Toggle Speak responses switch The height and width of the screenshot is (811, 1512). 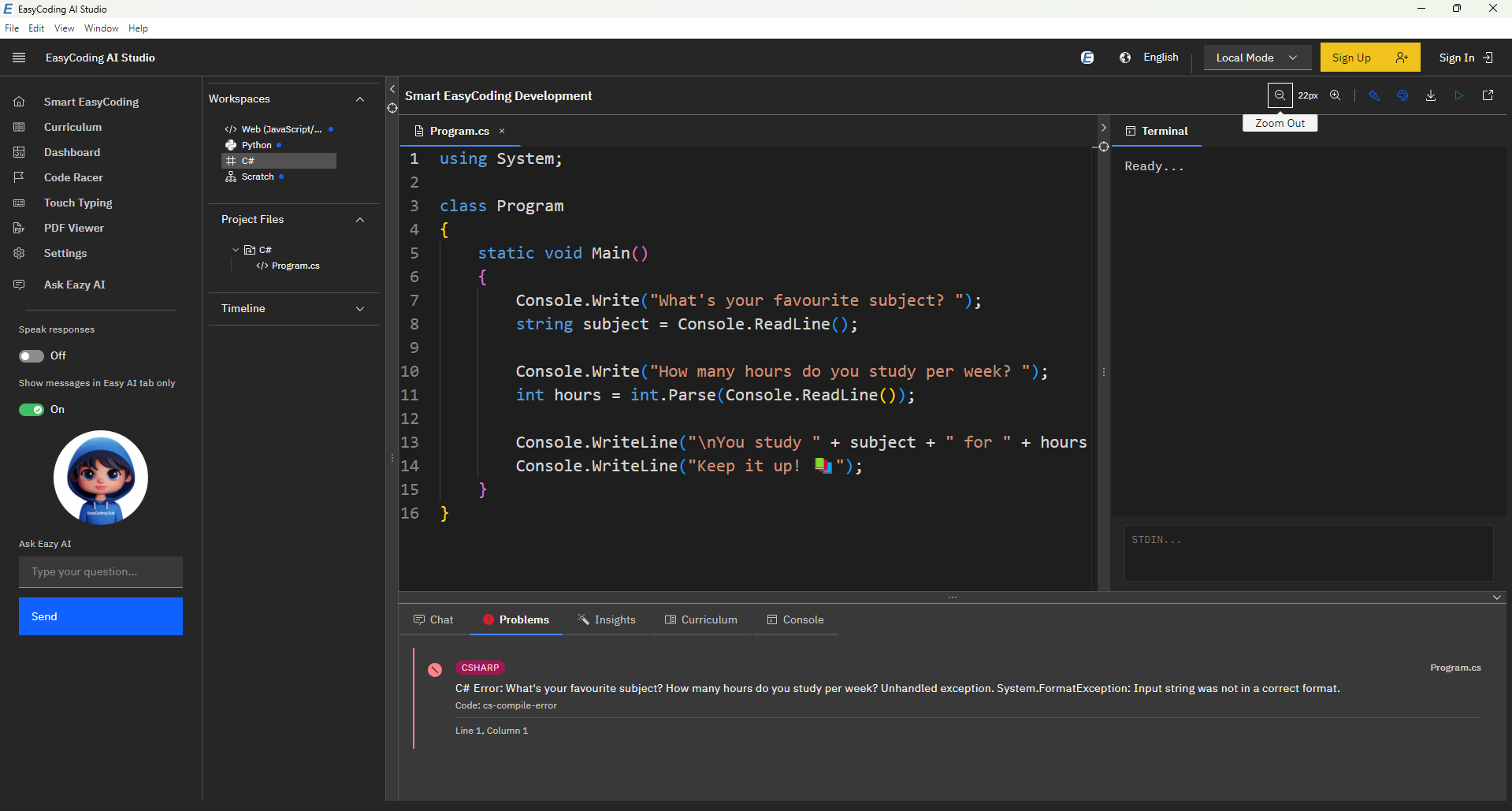pos(32,356)
